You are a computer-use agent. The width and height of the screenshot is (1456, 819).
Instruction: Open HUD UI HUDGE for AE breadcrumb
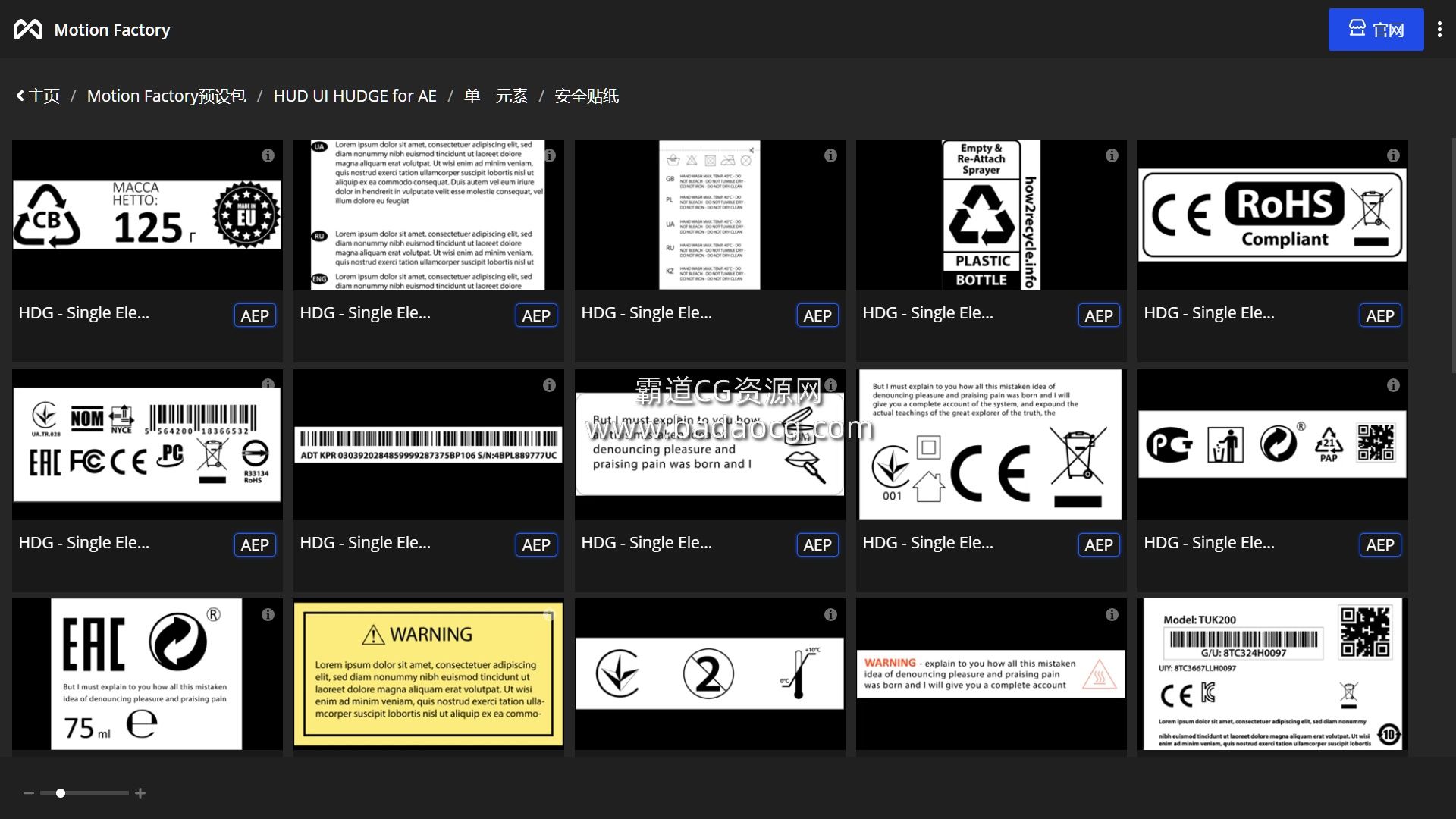pyautogui.click(x=355, y=96)
